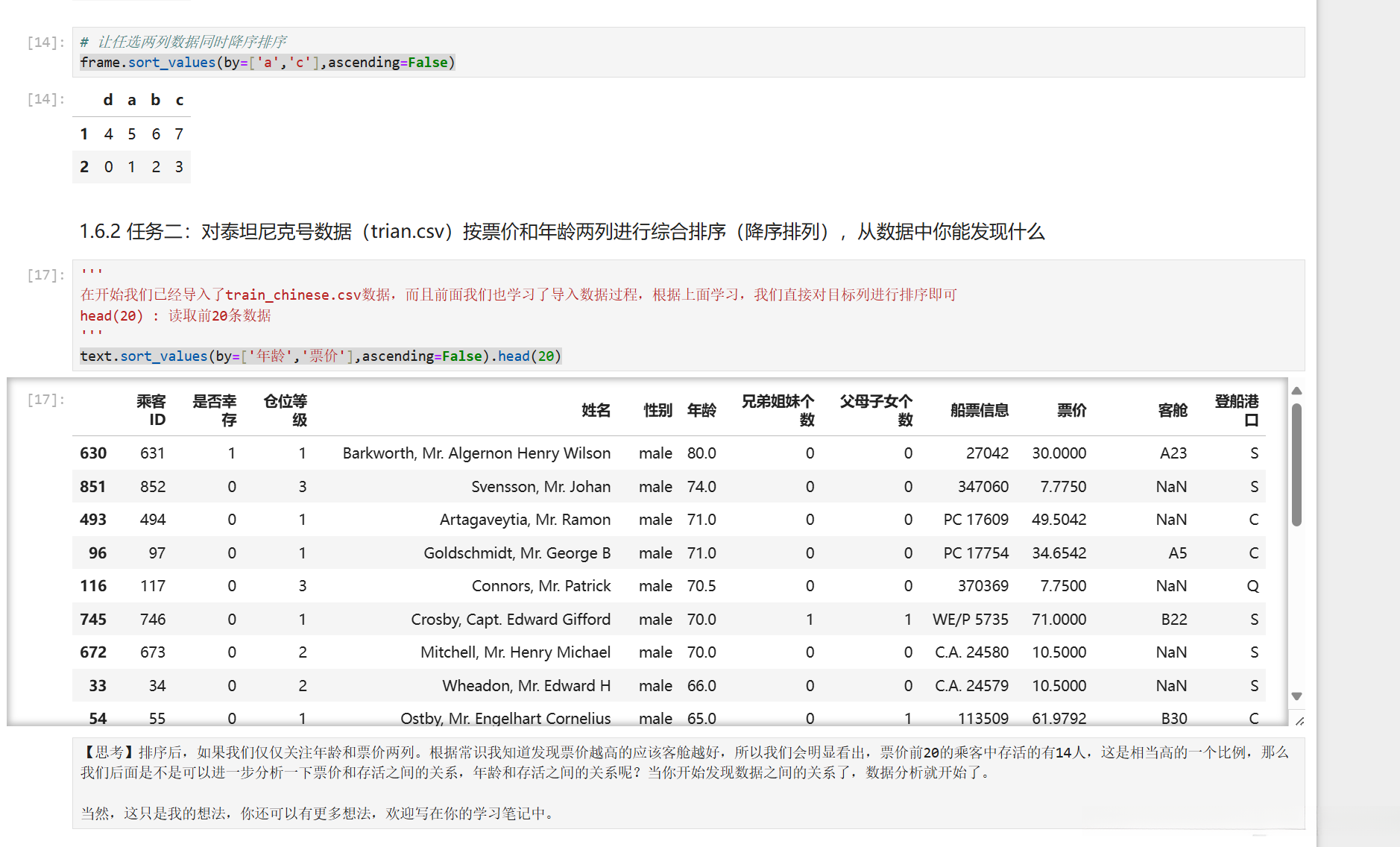Click the 票价 column header
The height and width of the screenshot is (847, 1400).
point(1072,411)
